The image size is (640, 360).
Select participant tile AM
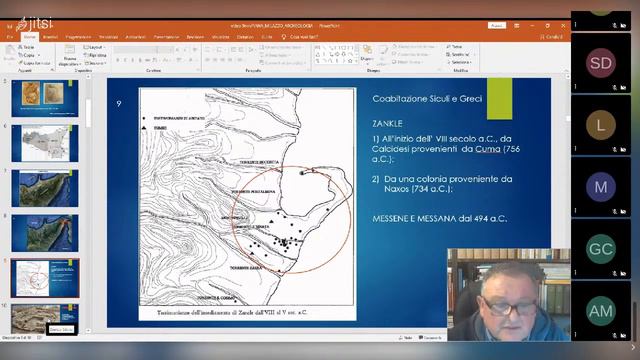click(x=601, y=311)
